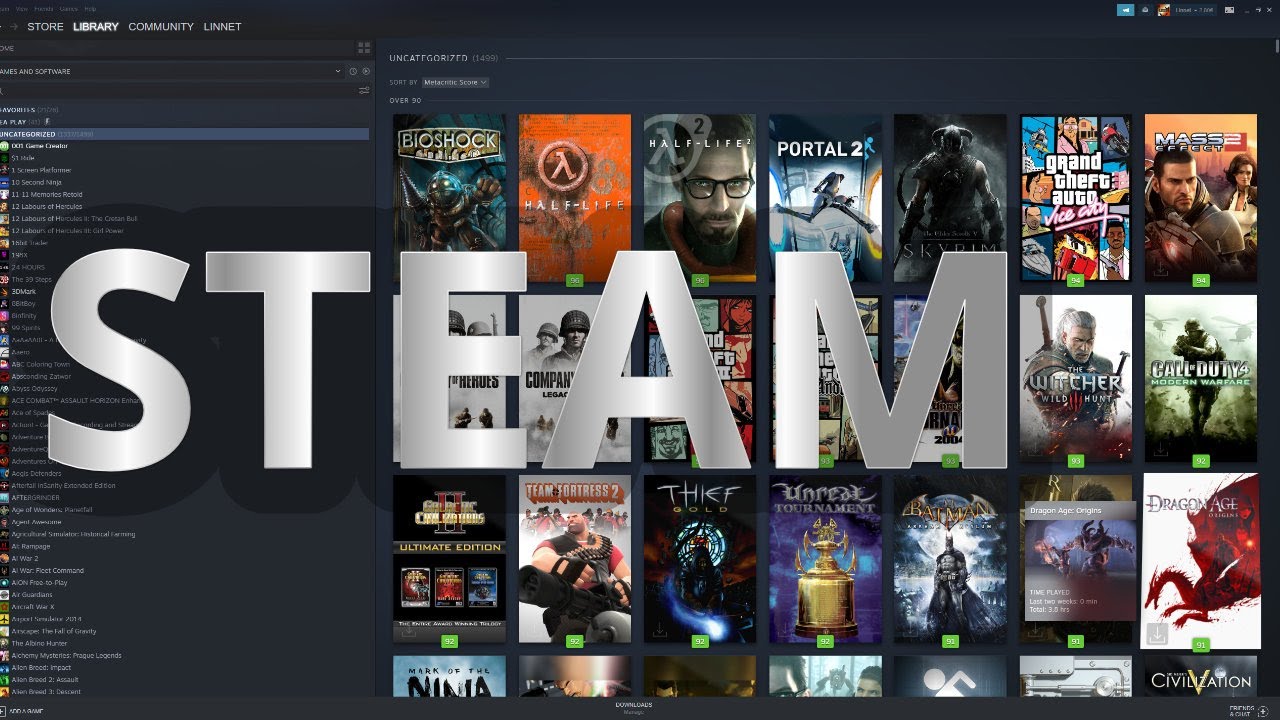Click the download icon on Thief Gold cover
Screen dimensions: 1280x720
click(659, 631)
